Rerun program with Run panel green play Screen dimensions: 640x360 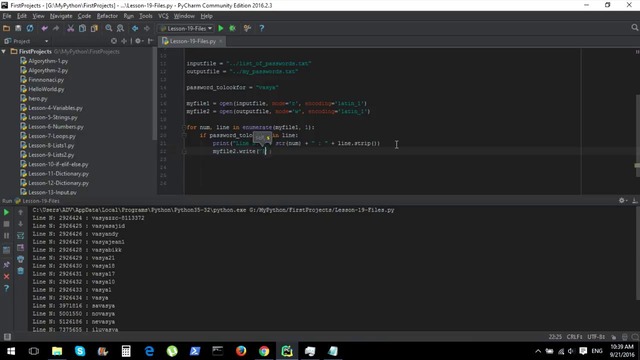(x=6, y=212)
